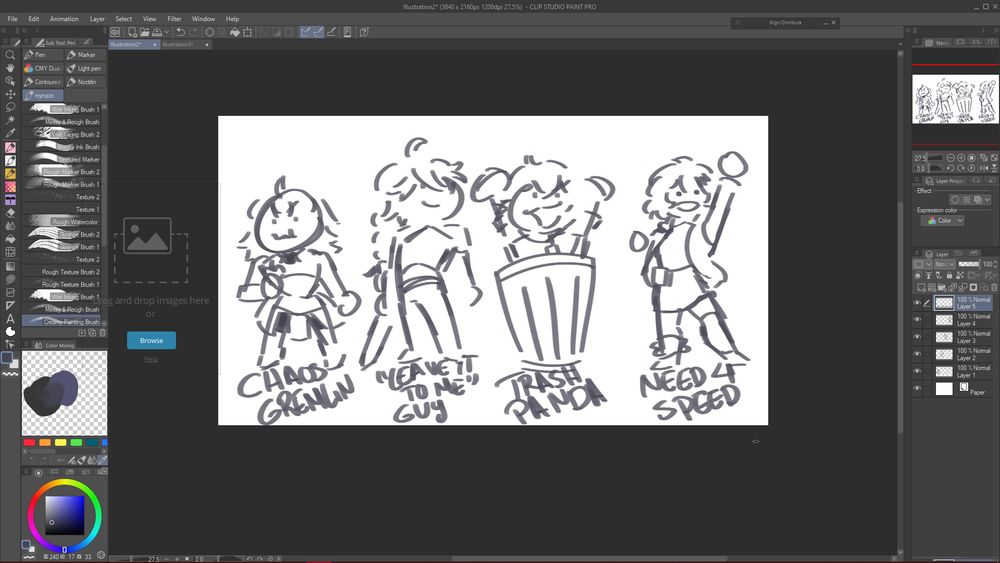Open the Edit menu

34,18
